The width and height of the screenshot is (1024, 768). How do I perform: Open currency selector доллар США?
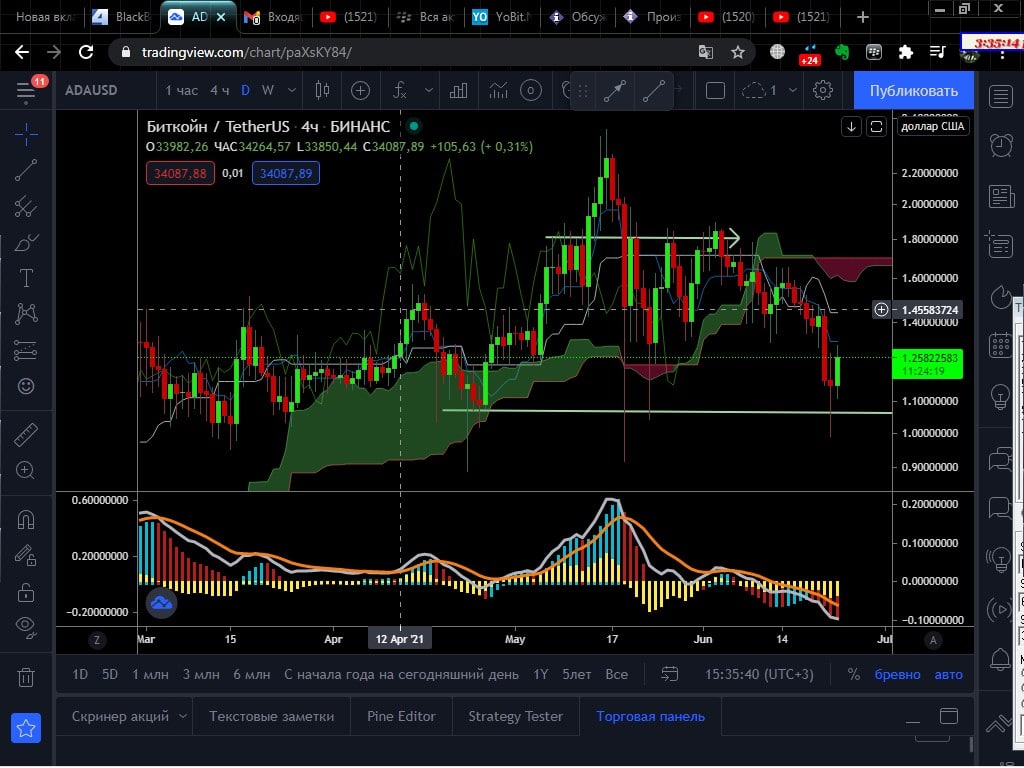(x=933, y=127)
